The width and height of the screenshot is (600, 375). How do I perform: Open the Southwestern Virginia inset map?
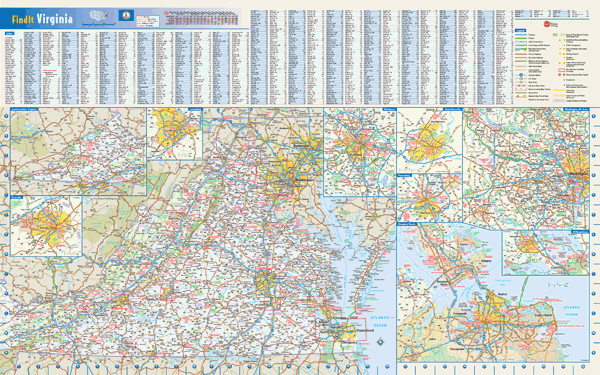pos(78,152)
